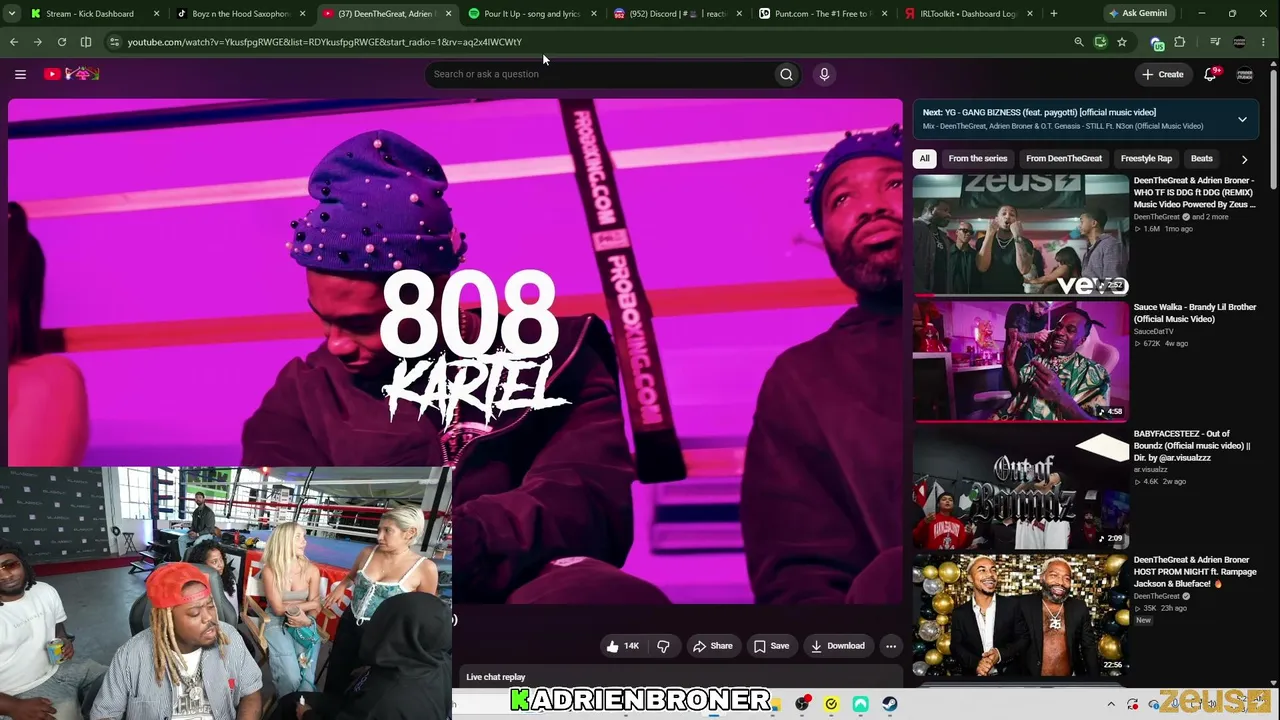Go forward with browser forward arrow
The image size is (1280, 720).
click(38, 42)
